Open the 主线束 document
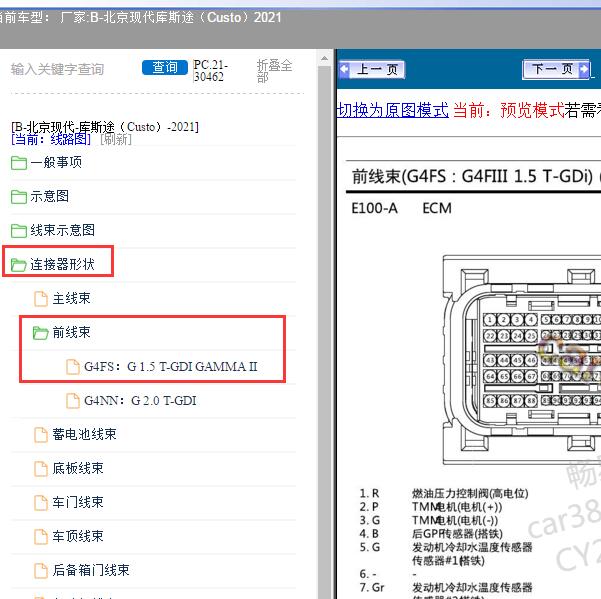 coord(71,298)
